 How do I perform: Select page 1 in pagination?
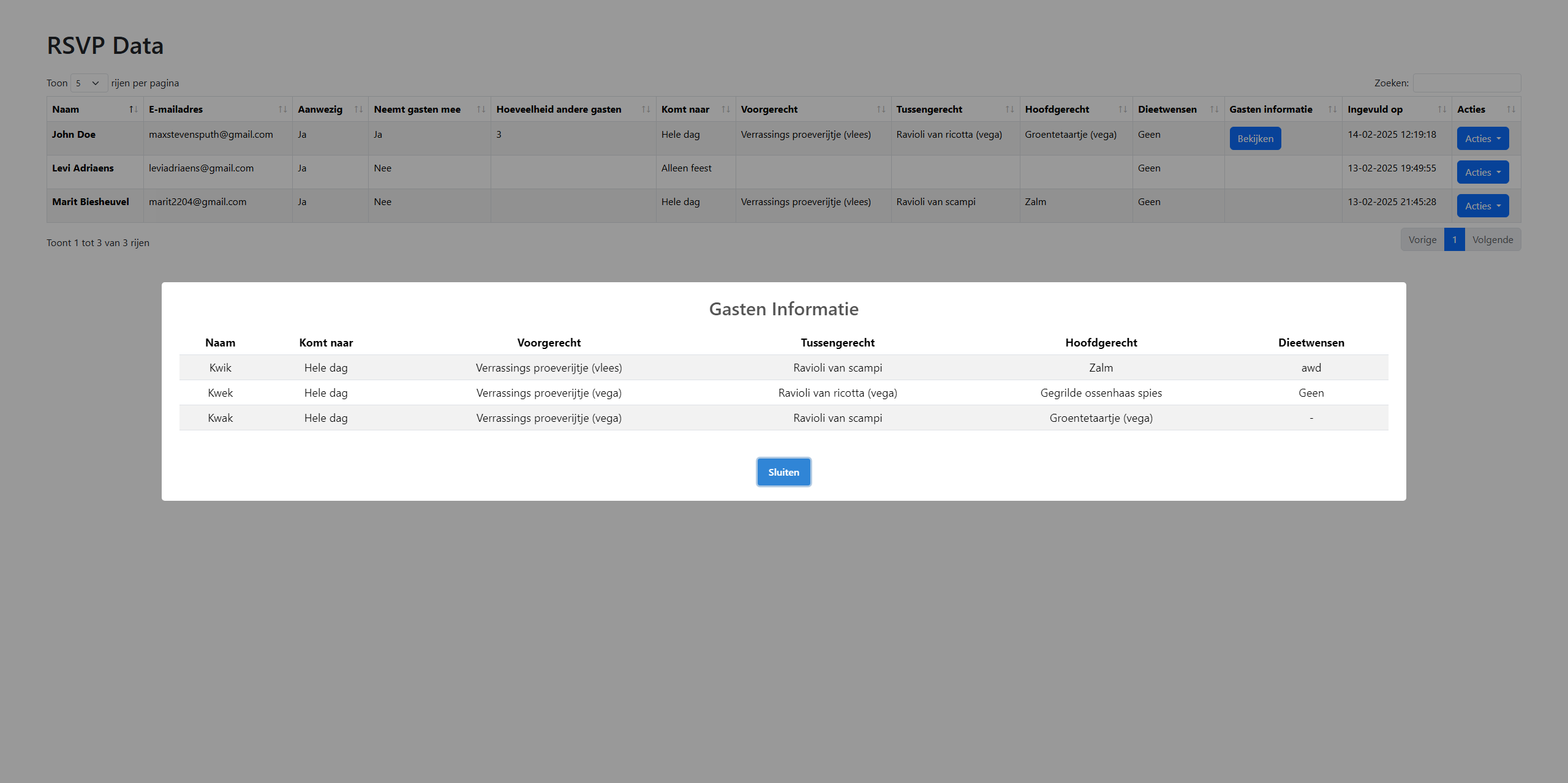(1454, 240)
